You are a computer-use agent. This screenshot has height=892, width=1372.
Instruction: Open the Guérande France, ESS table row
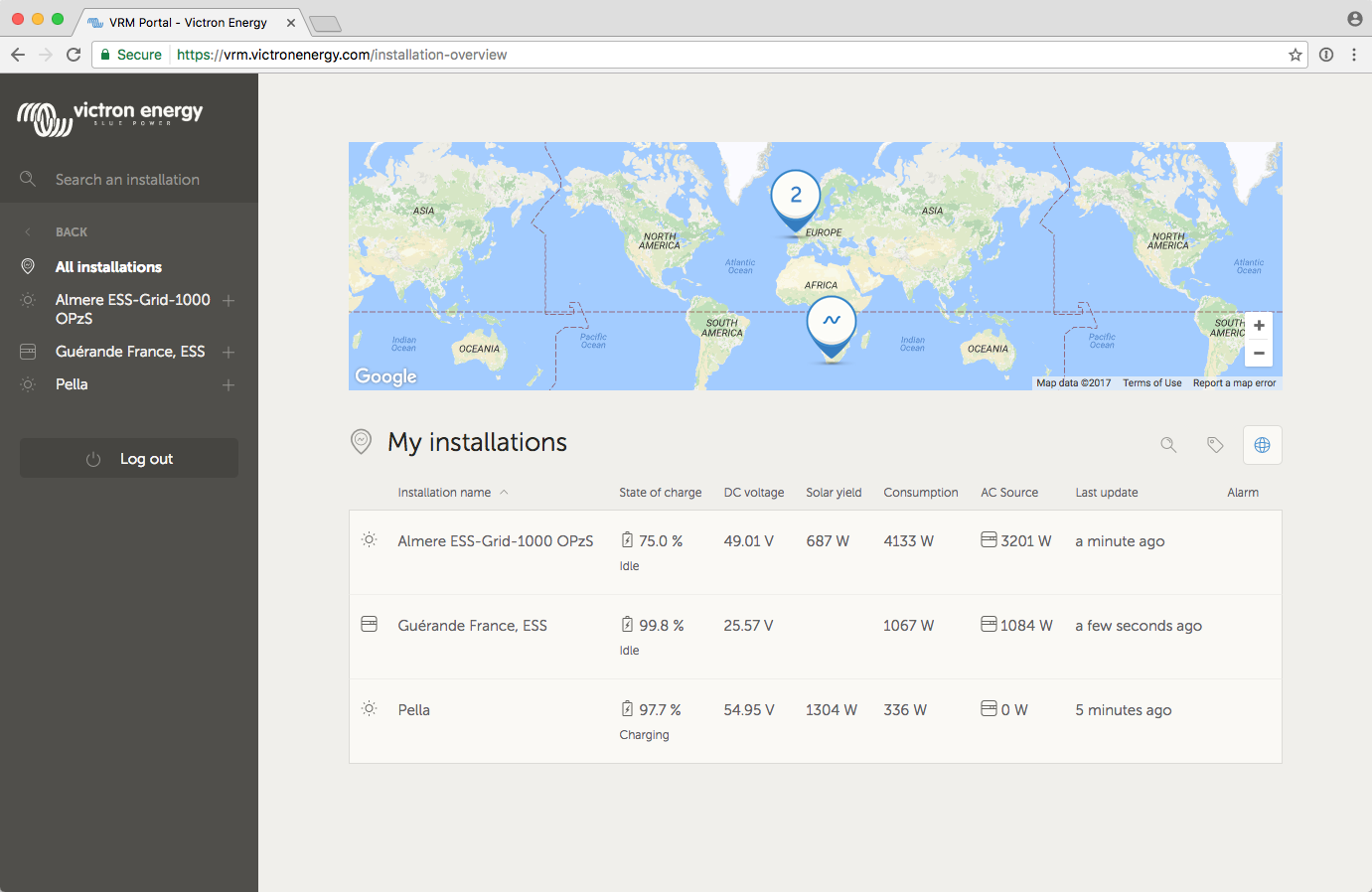coord(472,626)
